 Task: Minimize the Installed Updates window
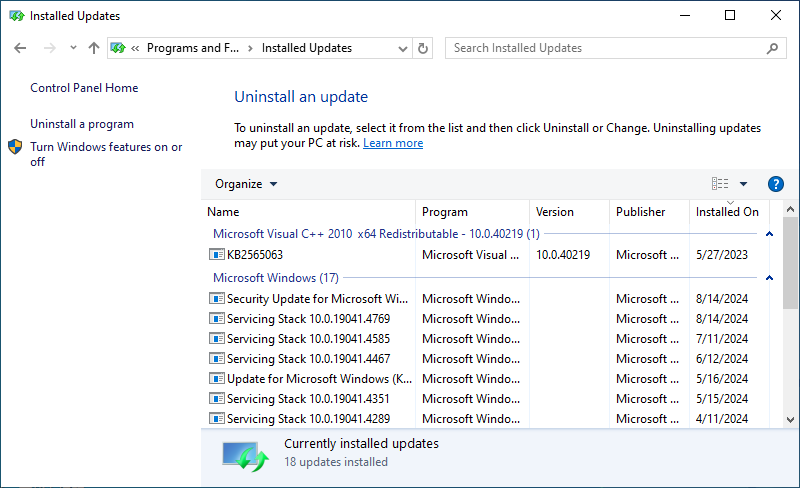[685, 15]
